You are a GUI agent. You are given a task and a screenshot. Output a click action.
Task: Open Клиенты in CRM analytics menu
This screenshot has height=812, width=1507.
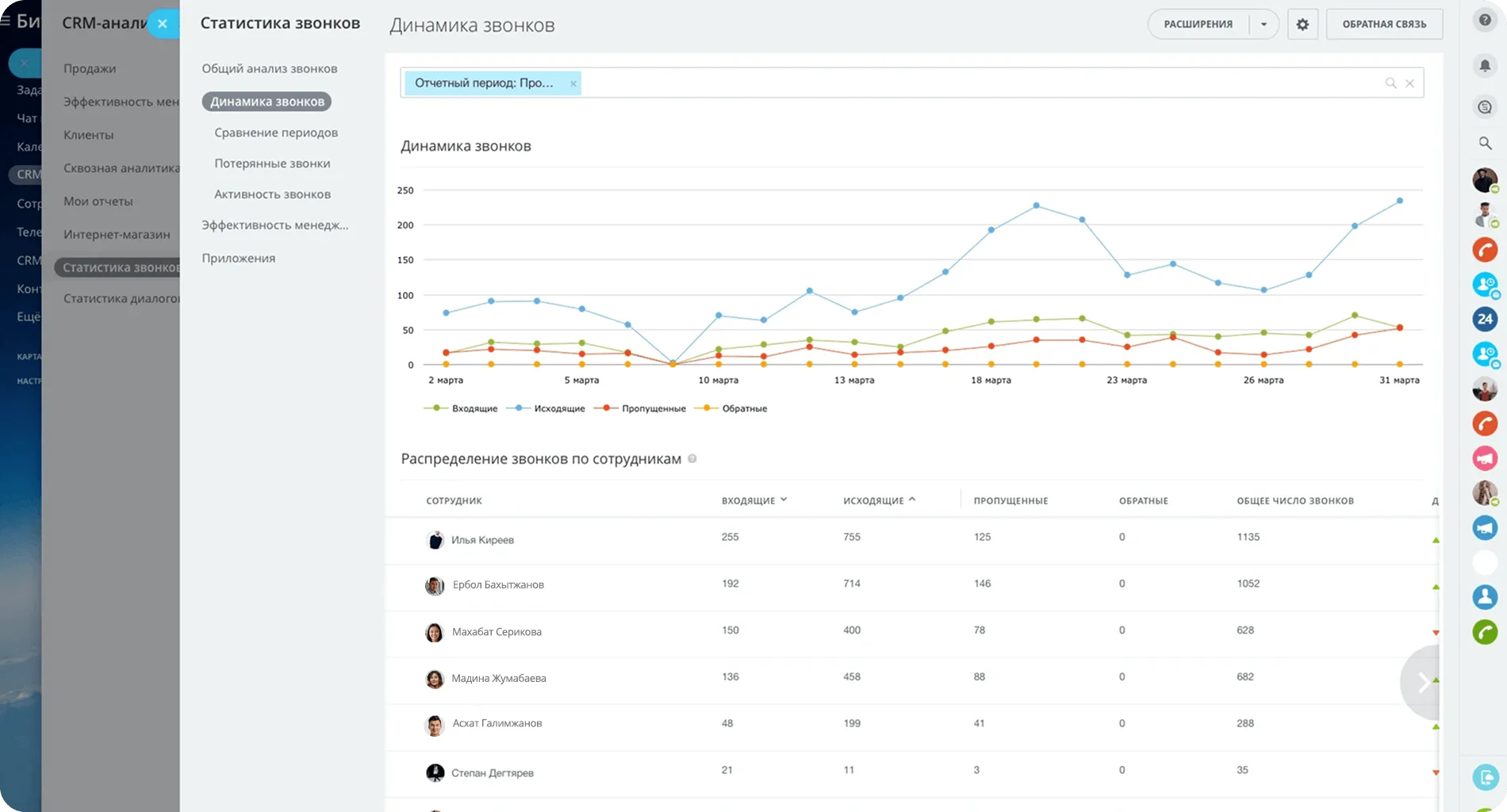tap(89, 136)
